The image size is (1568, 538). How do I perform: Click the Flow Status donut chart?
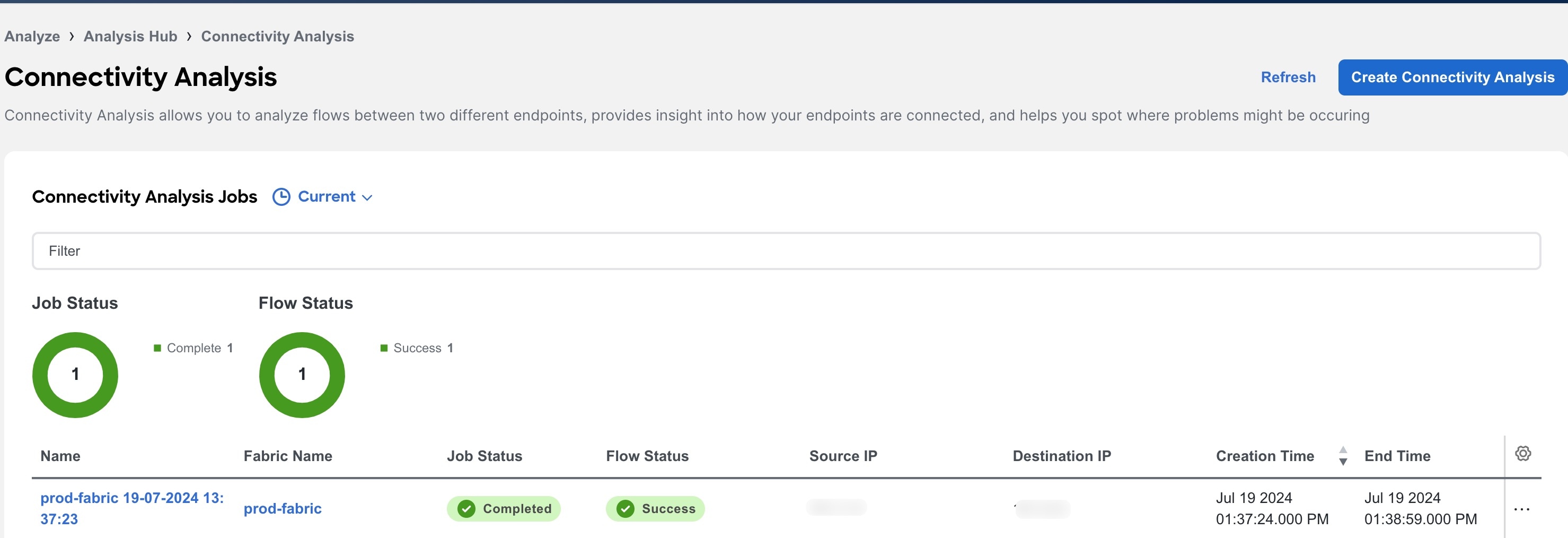click(302, 375)
